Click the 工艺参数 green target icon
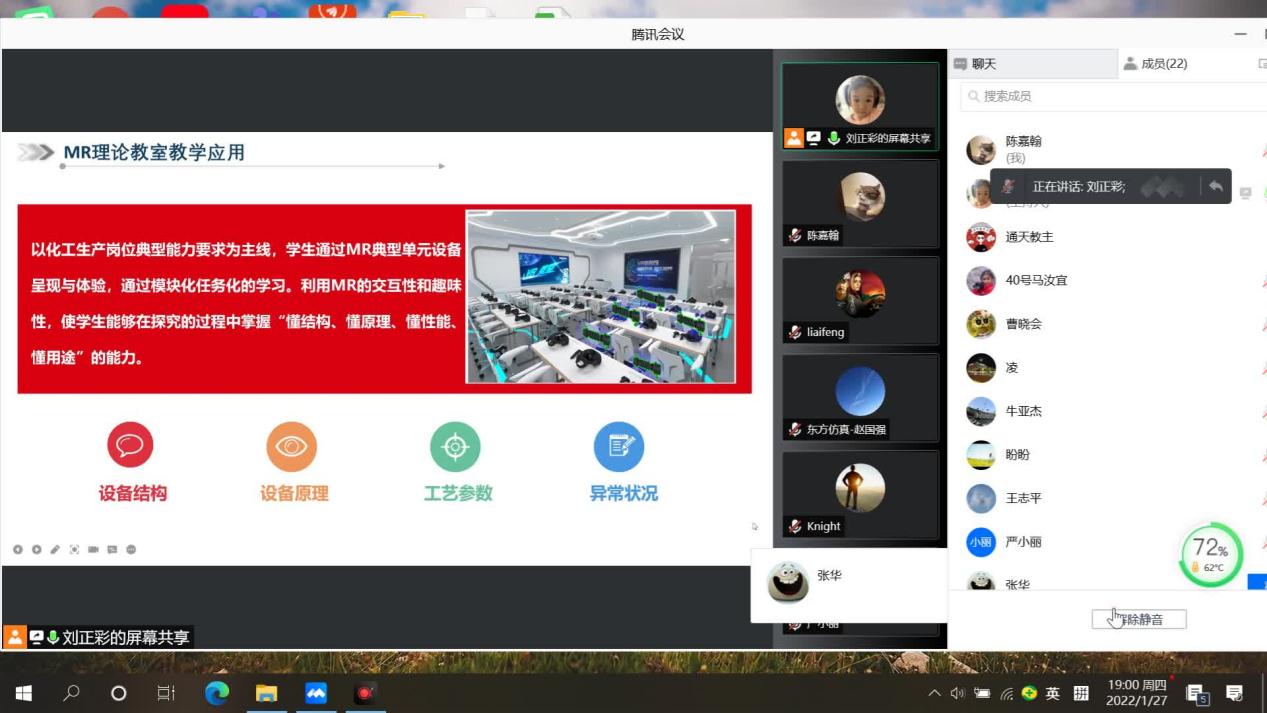The width and height of the screenshot is (1267, 713). point(455,446)
